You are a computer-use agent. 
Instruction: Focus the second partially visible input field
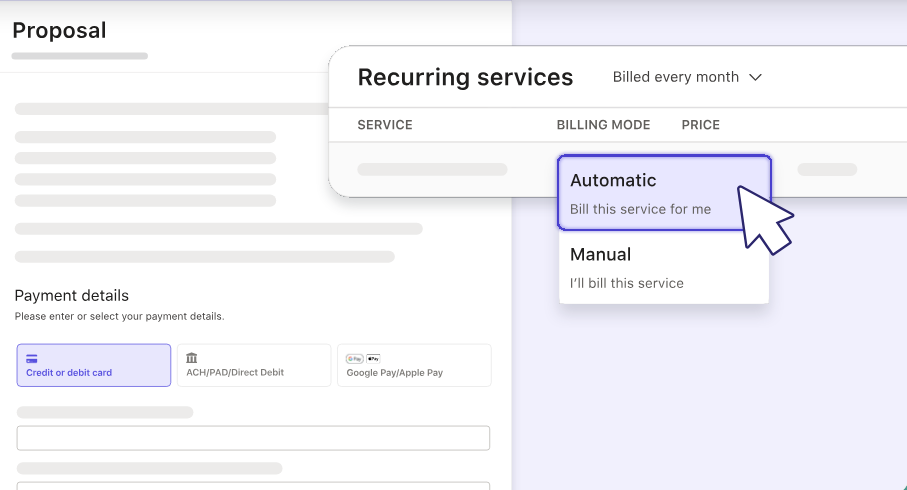[253, 485]
